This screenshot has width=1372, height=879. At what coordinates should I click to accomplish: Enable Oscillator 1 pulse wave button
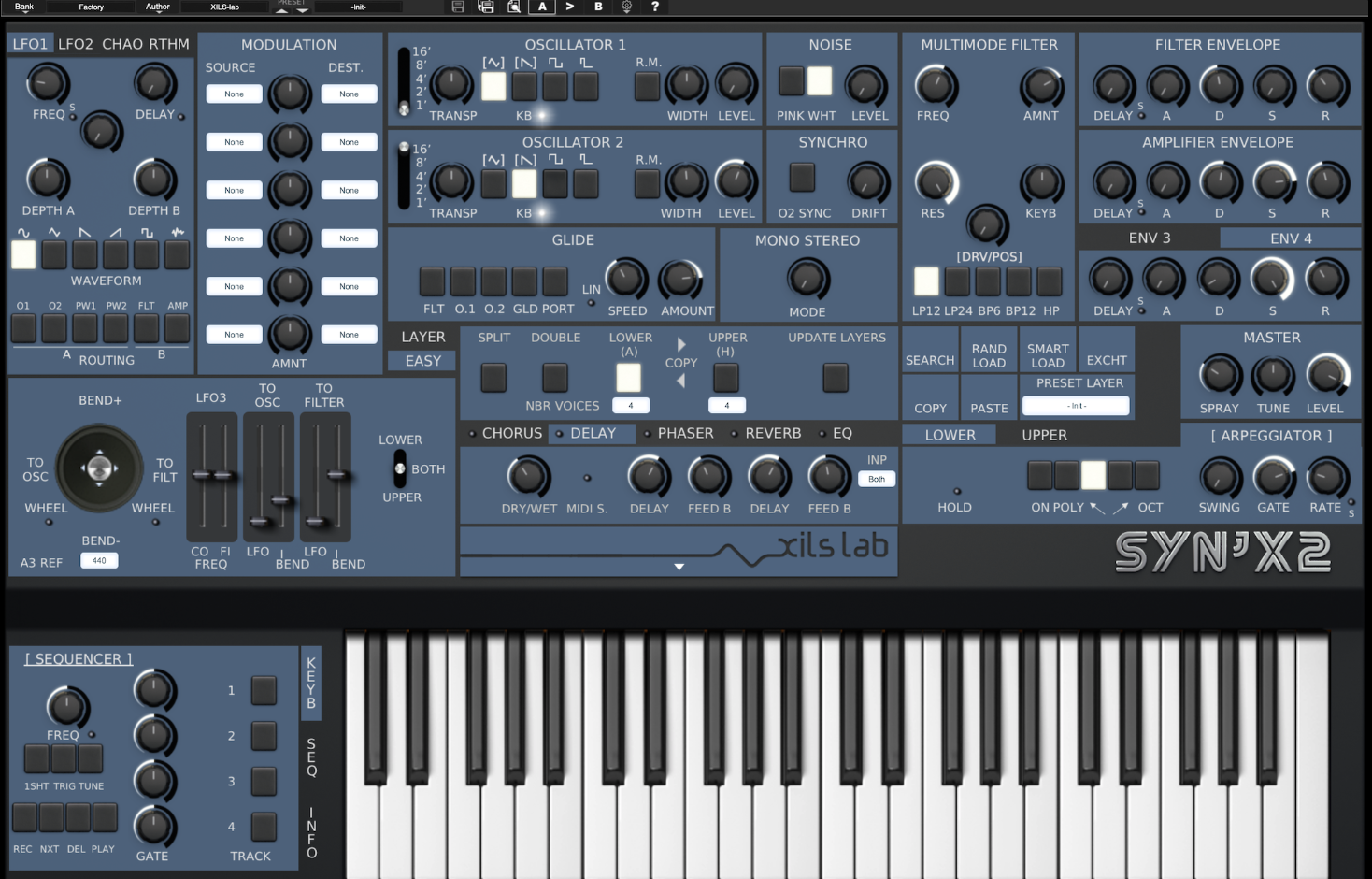point(586,86)
